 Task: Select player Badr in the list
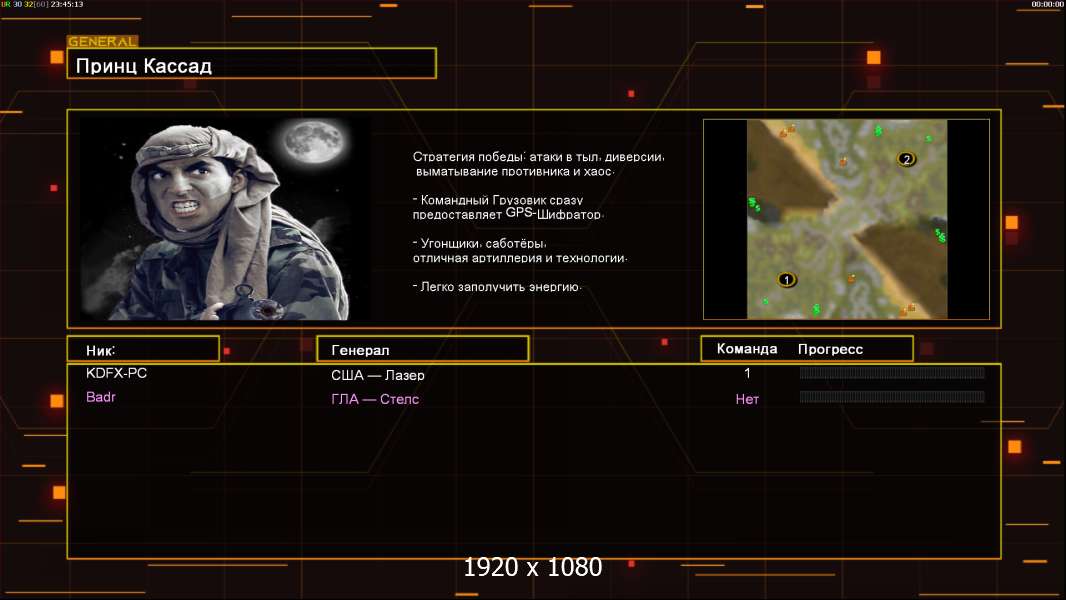tap(101, 397)
